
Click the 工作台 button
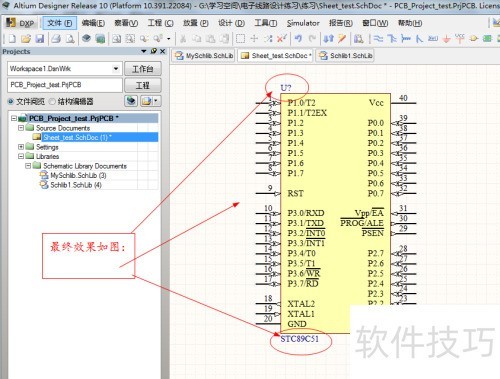click(143, 69)
